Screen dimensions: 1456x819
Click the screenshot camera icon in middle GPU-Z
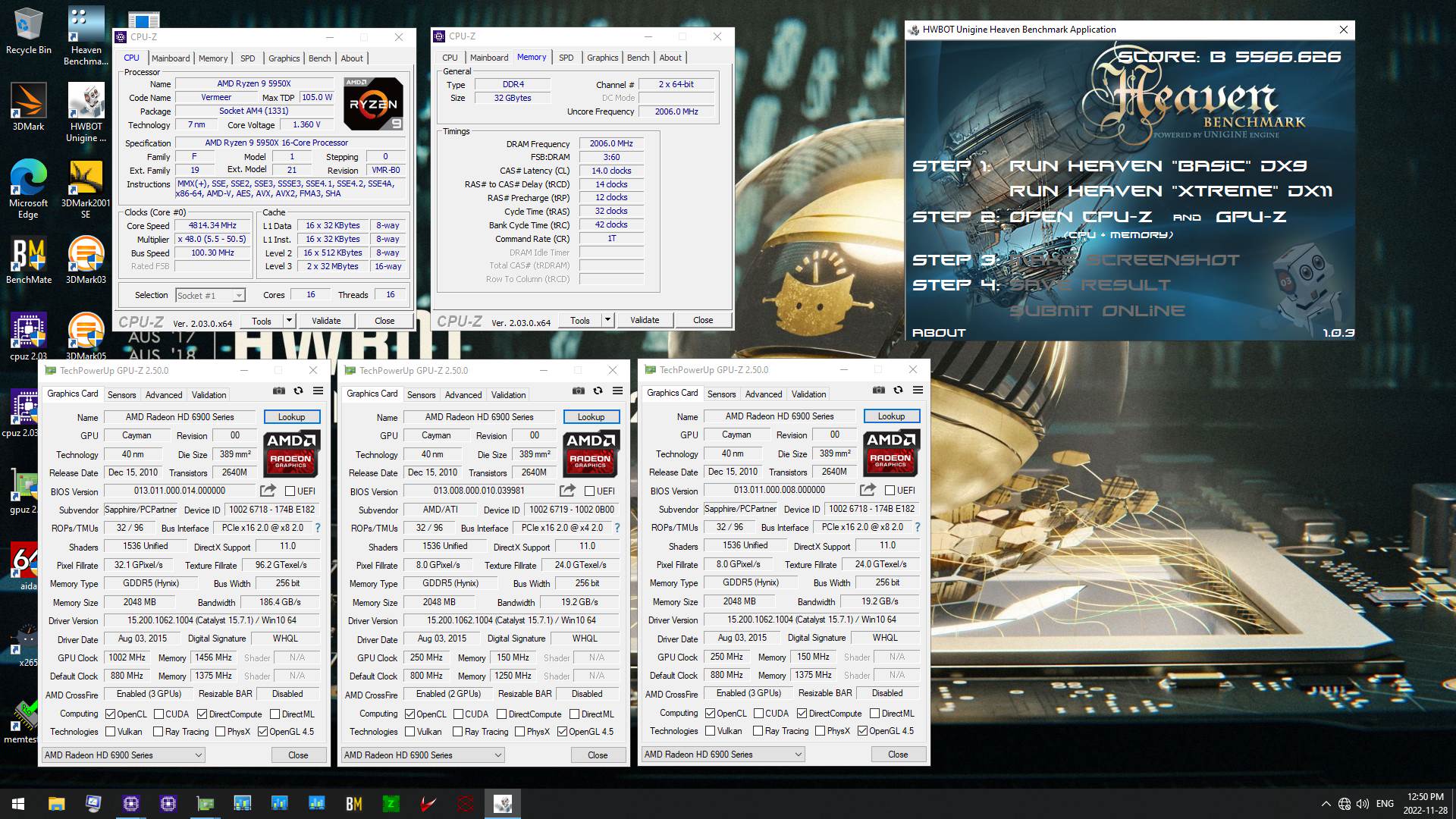tap(579, 391)
